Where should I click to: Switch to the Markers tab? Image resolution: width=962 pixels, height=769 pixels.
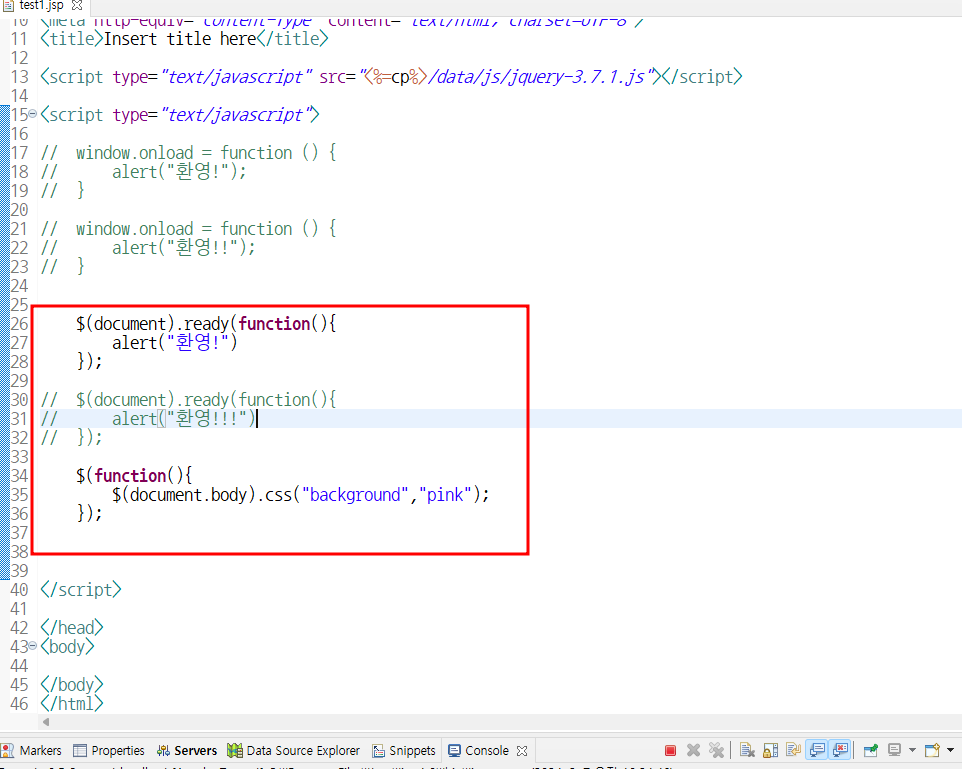coord(40,751)
